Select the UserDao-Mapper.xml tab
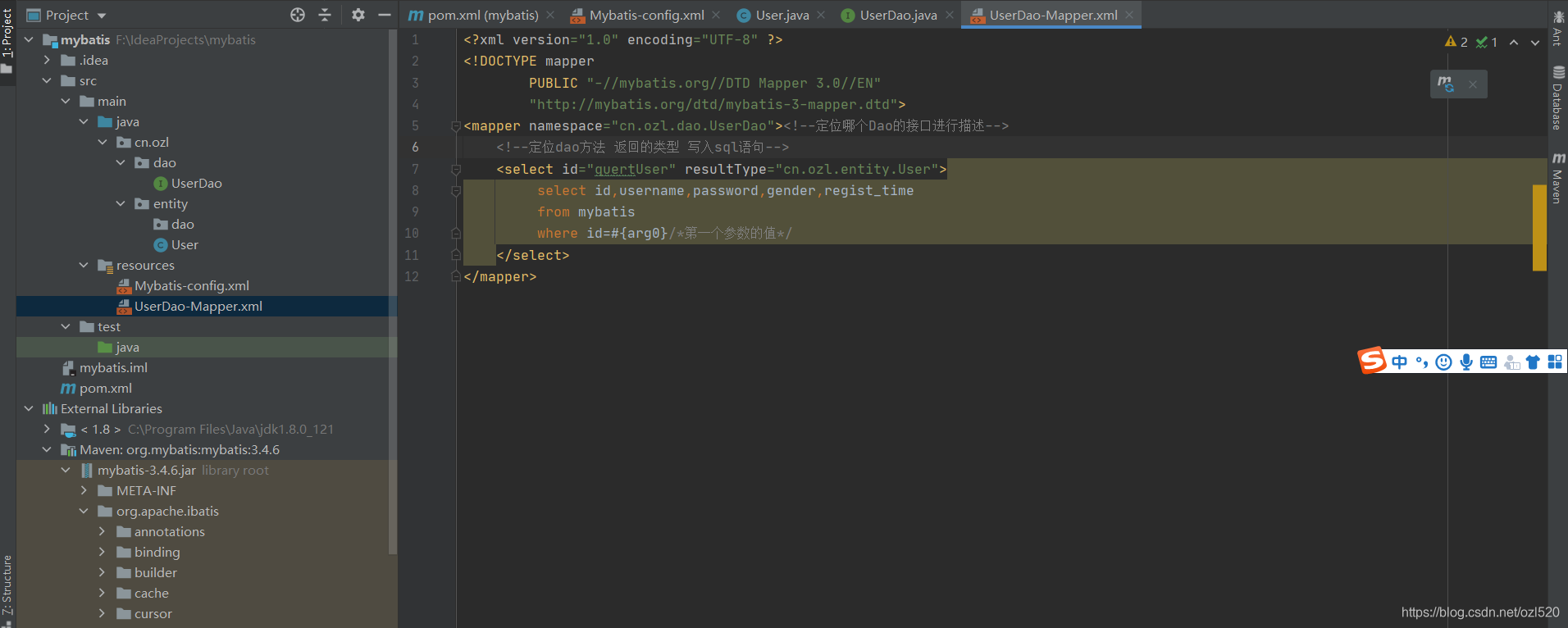 click(1045, 15)
